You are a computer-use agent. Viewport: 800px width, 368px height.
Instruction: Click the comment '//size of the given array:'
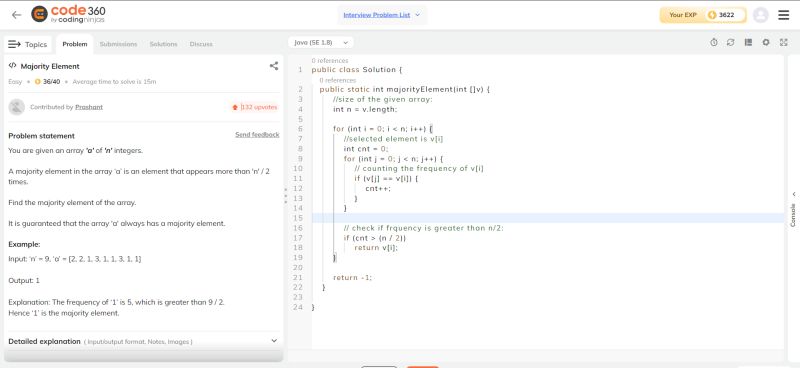(383, 99)
